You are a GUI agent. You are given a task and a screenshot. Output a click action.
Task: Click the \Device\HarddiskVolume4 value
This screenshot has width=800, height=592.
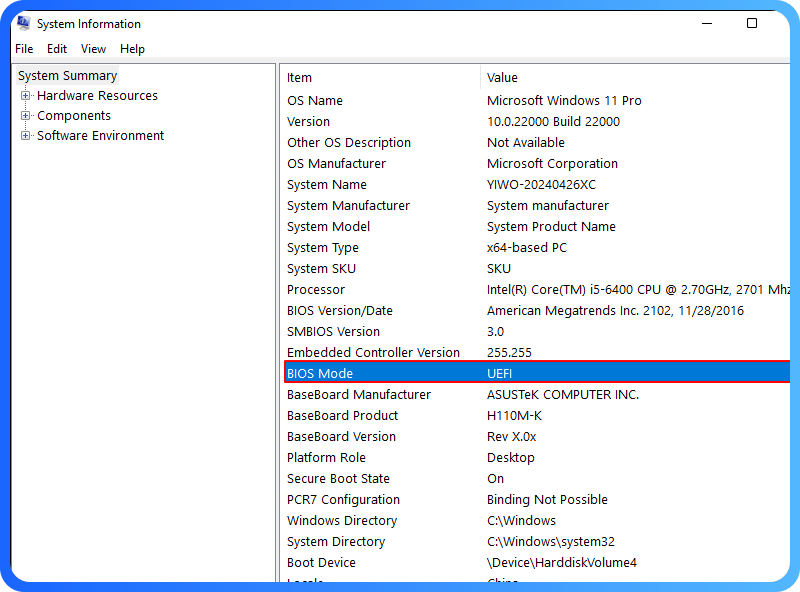click(x=562, y=562)
